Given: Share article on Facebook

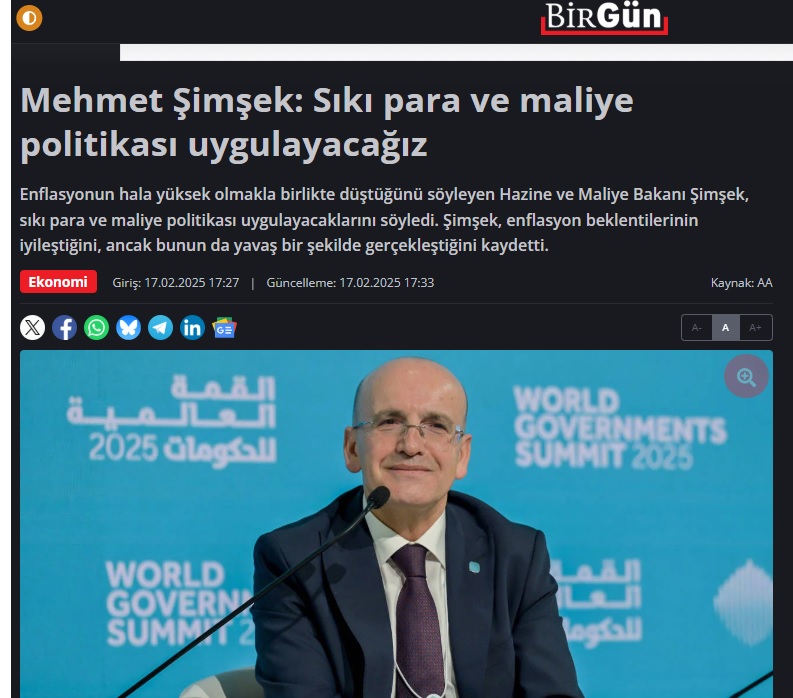Looking at the screenshot, I should (64, 328).
